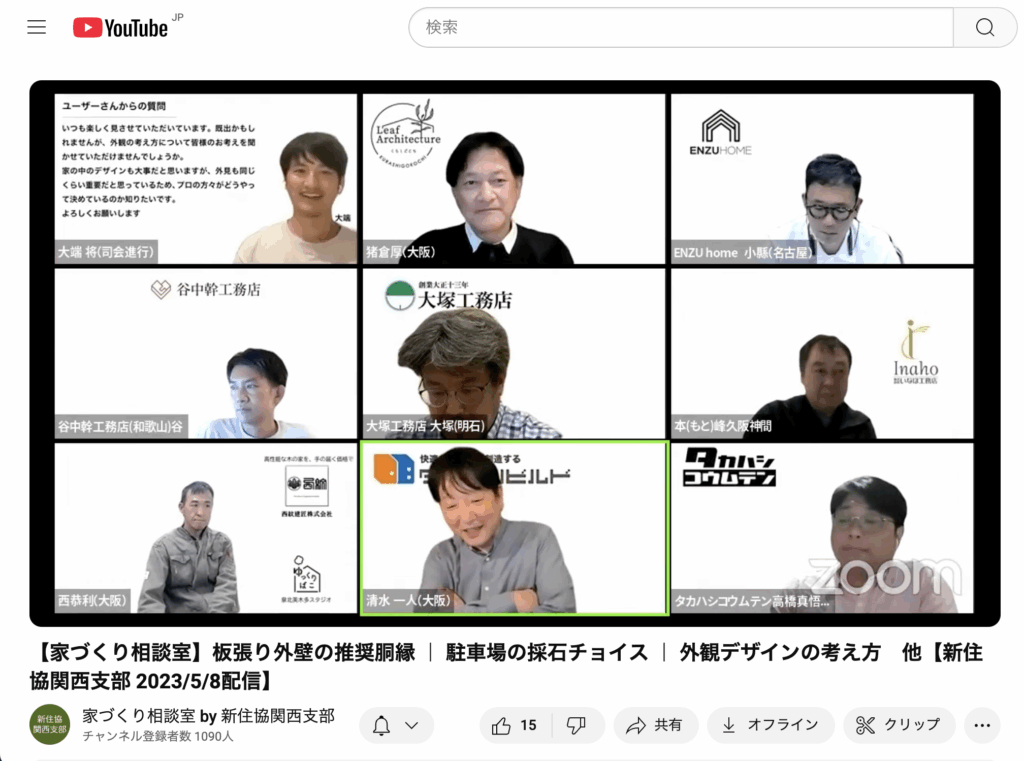The height and width of the screenshot is (761, 1024).
Task: Expand the notification options chevron
Action: click(x=412, y=726)
